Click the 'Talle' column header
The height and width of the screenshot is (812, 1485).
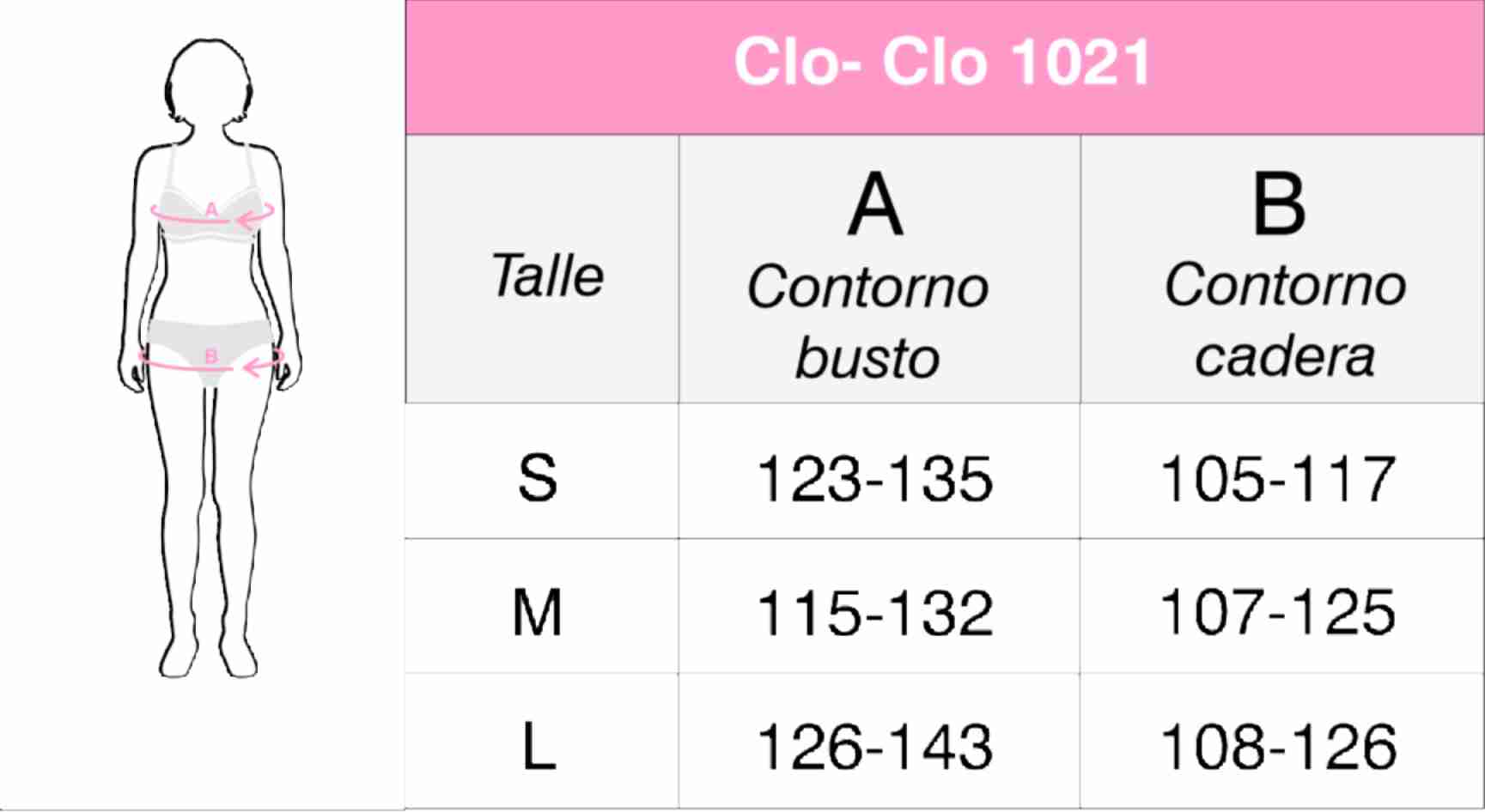pos(547,276)
